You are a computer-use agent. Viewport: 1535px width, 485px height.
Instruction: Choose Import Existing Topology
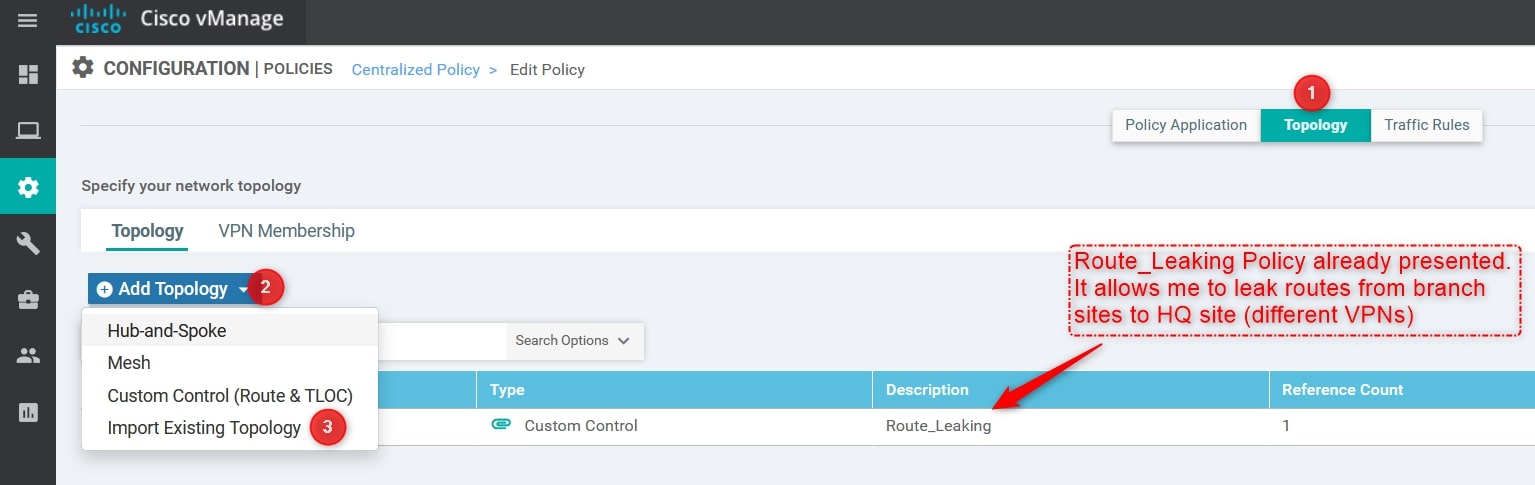coord(204,428)
